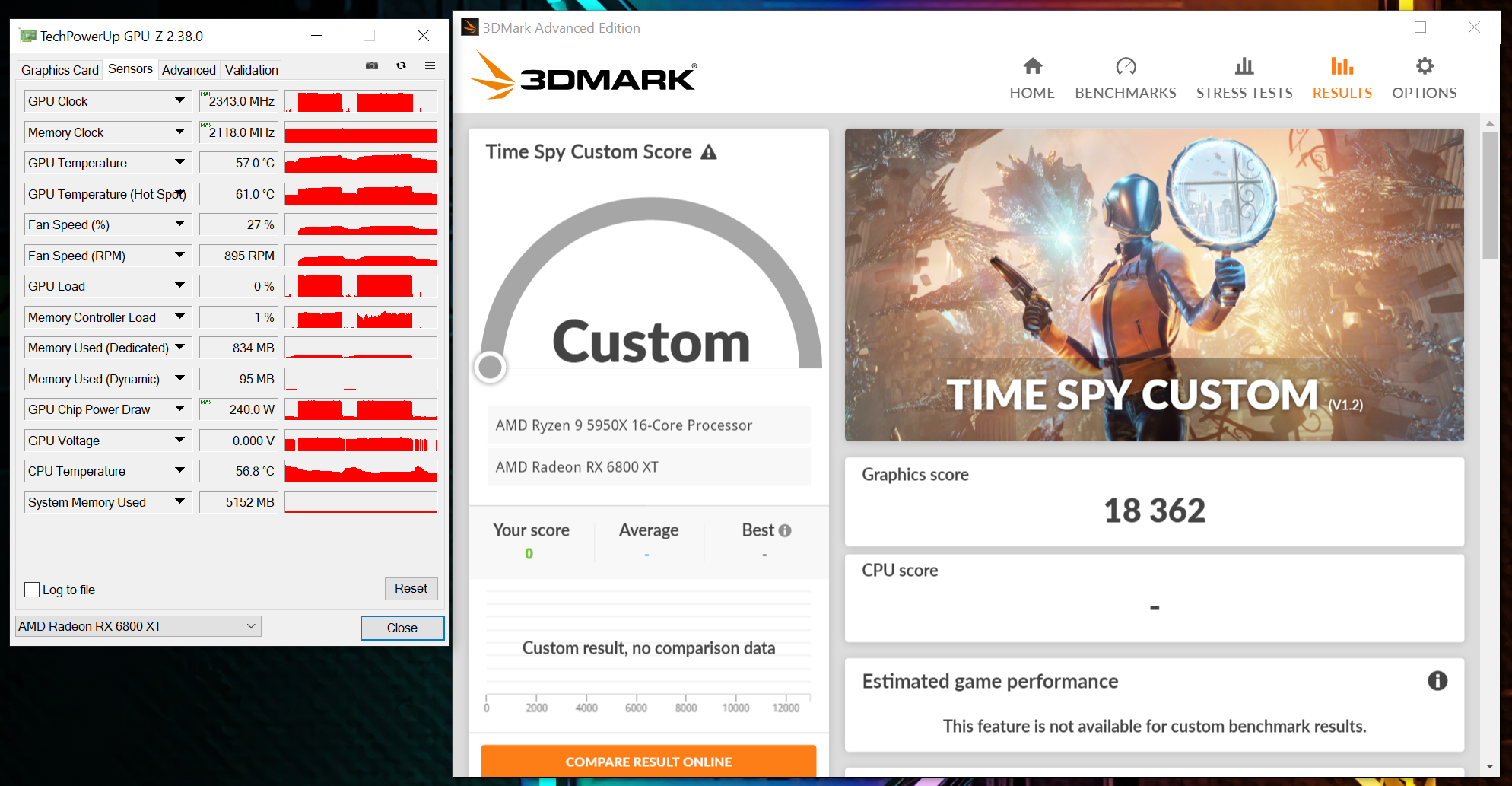Viewport: 1512px width, 786px height.
Task: Enable the Log to file checkbox
Action: tap(32, 590)
